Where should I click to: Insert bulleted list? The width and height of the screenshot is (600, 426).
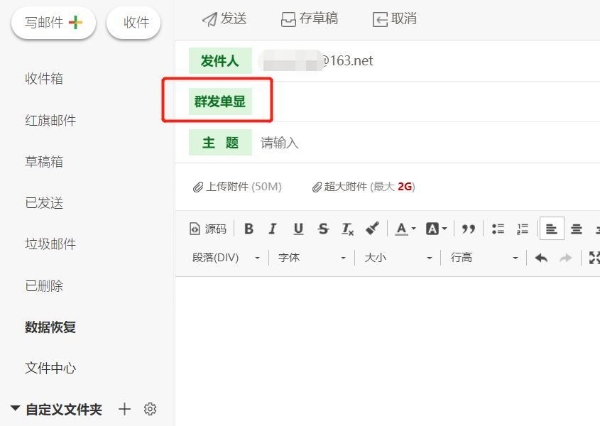[x=498, y=229]
